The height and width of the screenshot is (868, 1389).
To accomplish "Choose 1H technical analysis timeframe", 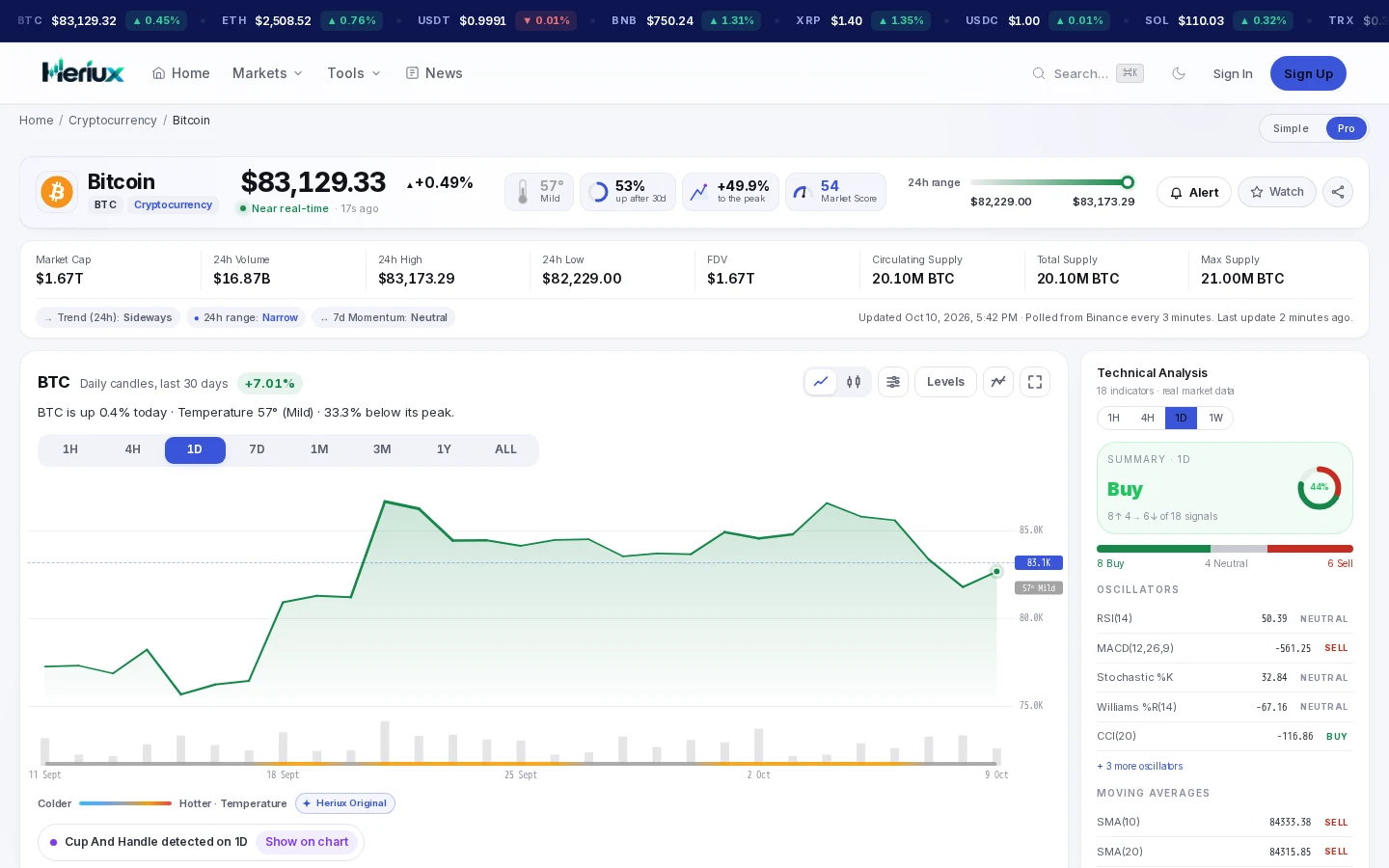I will [1113, 418].
